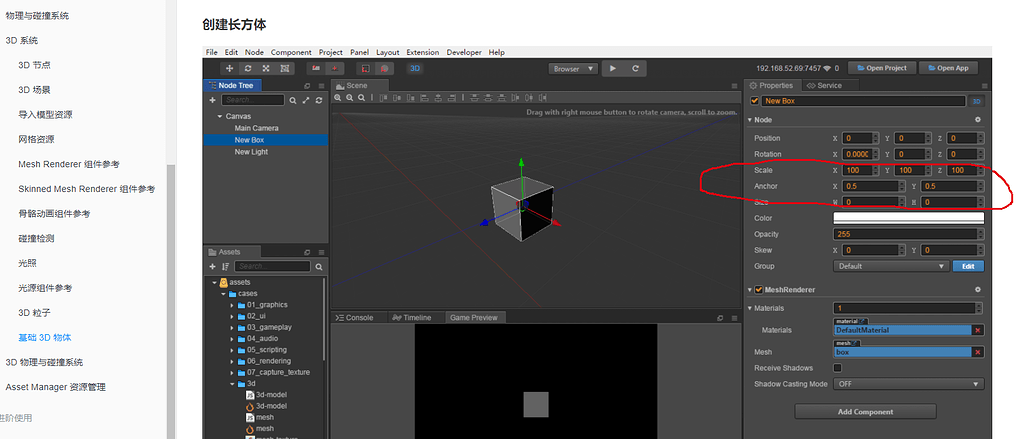Collapse the 01_graphics folder arrow
Image resolution: width=1024 pixels, height=439 pixels.
[x=232, y=305]
